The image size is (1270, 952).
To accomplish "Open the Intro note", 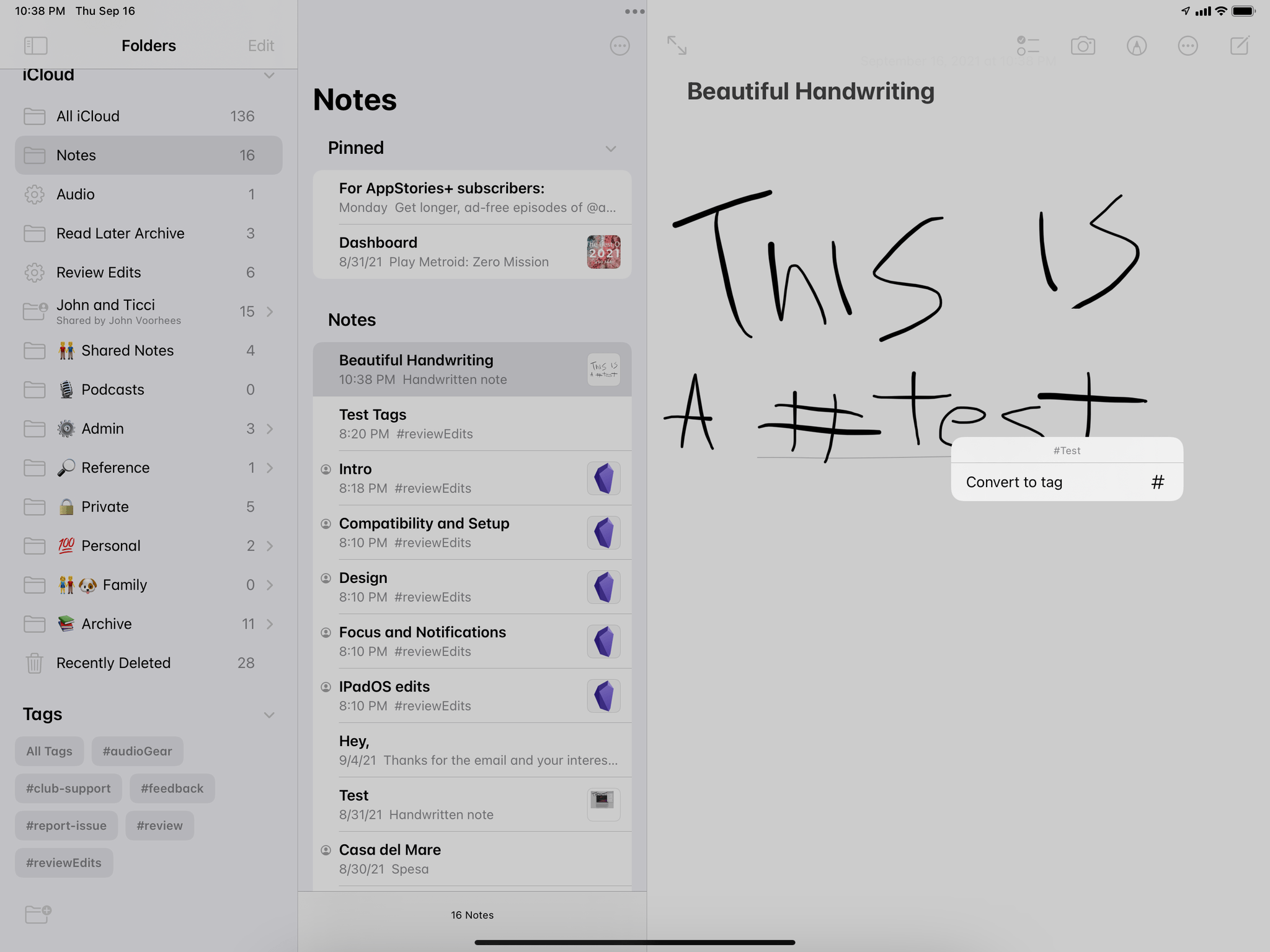I will click(472, 478).
